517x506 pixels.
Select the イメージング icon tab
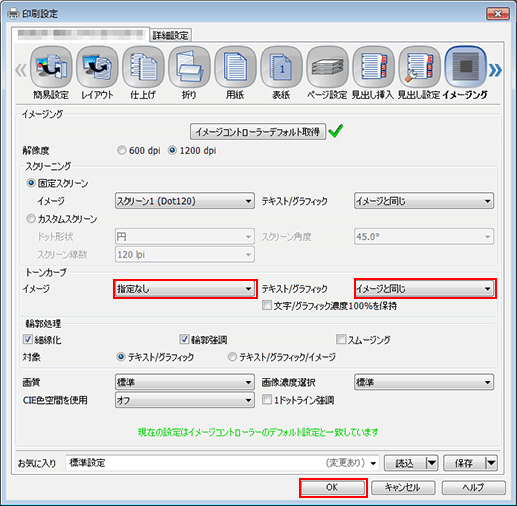pos(465,73)
